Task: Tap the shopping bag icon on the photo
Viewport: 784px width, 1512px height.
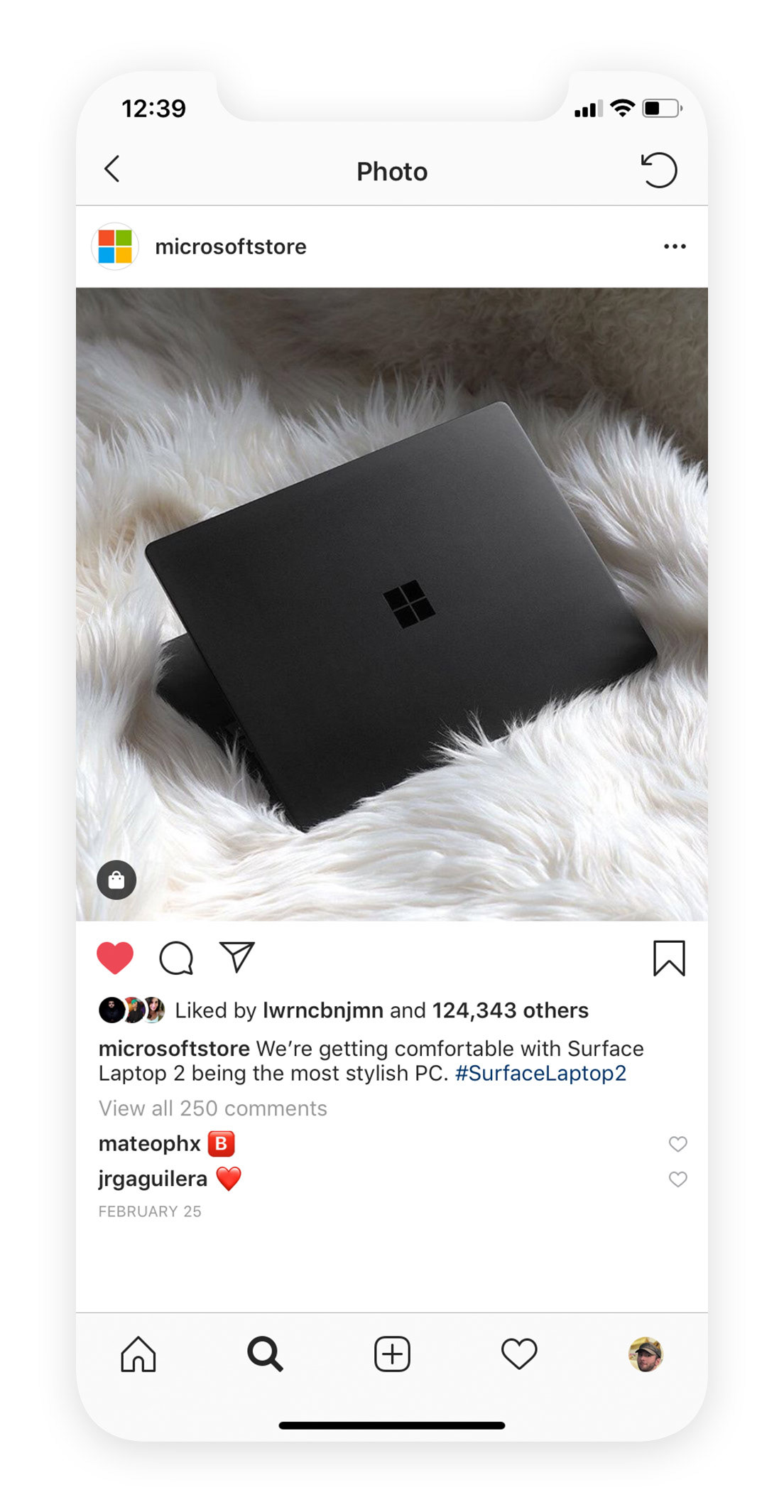Action: click(116, 880)
